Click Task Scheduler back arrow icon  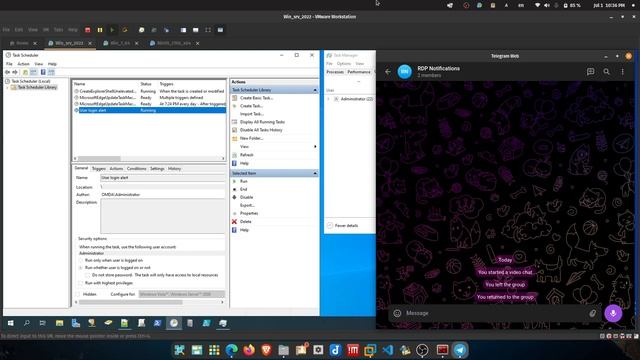[x=7, y=72]
